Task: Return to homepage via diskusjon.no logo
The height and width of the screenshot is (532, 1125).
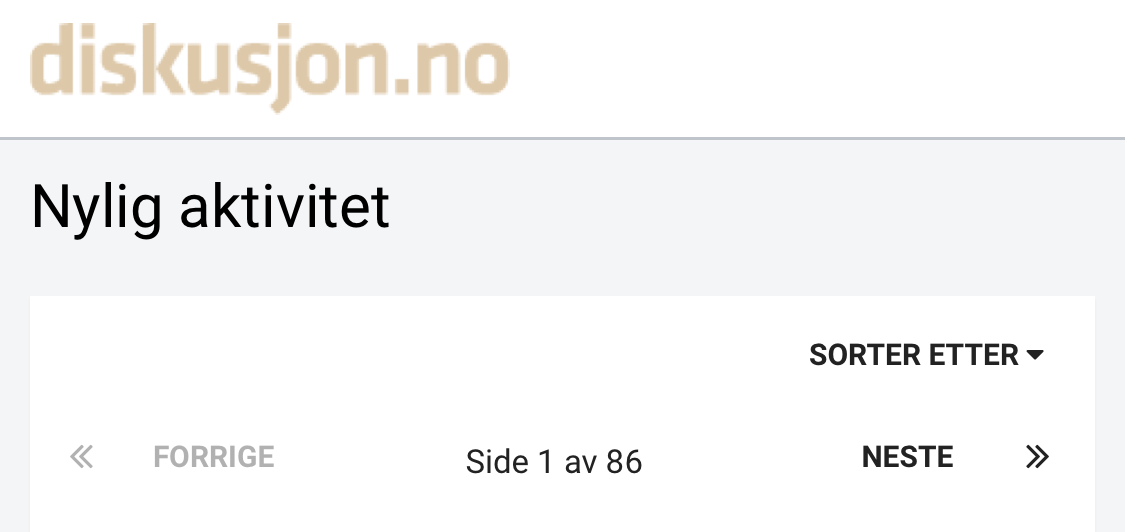Action: pos(270,66)
